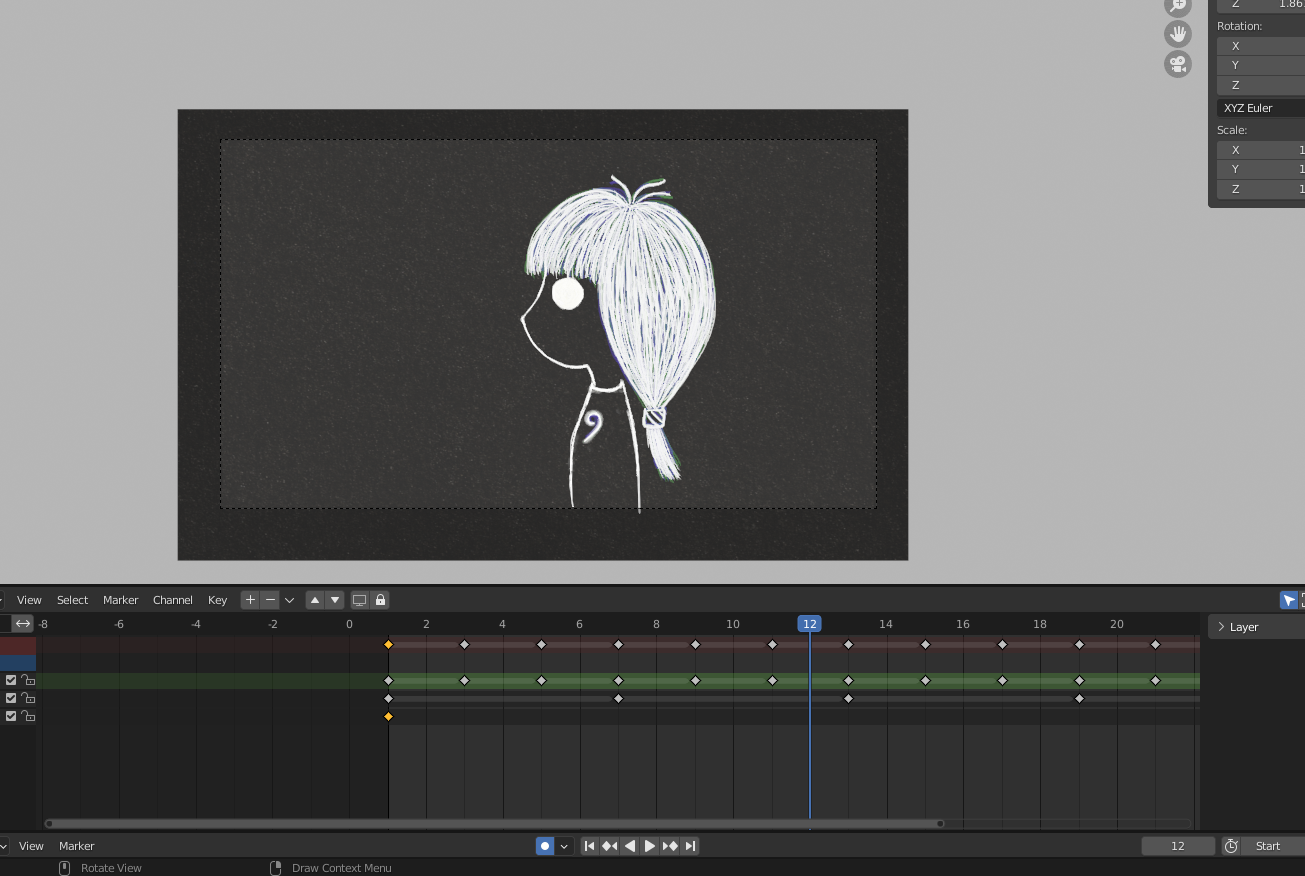Screen dimensions: 1305x876
Task: Move layer up with the up arrow
Action: pyautogui.click(x=315, y=600)
